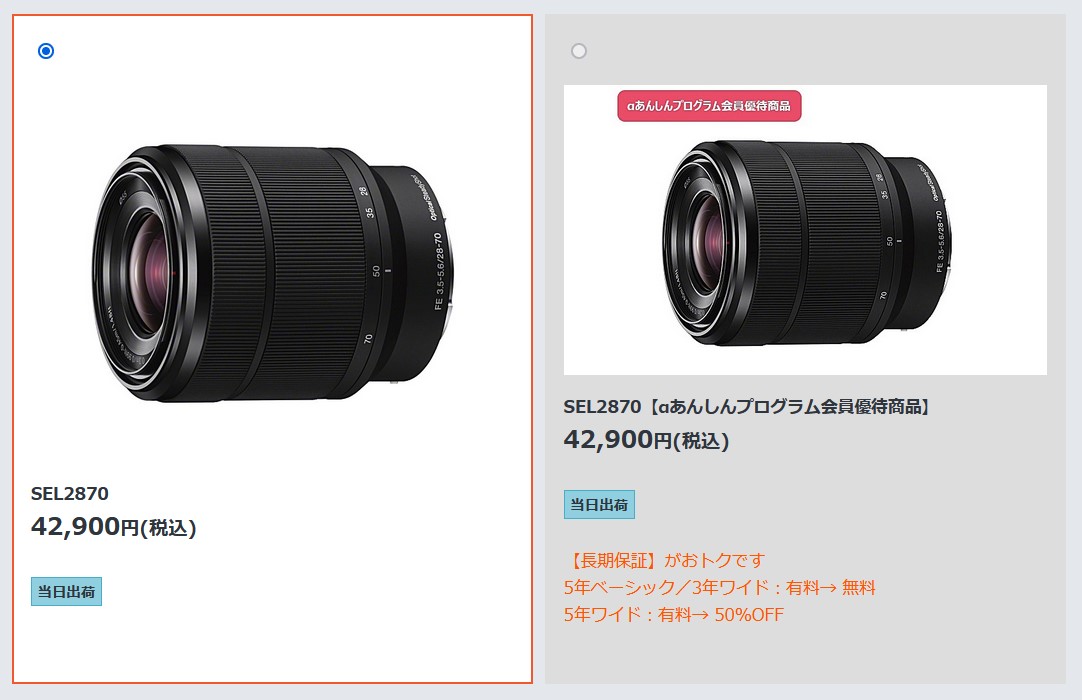Choose the αあんしんプログラム member offer radio button
The image size is (1082, 700).
(579, 51)
